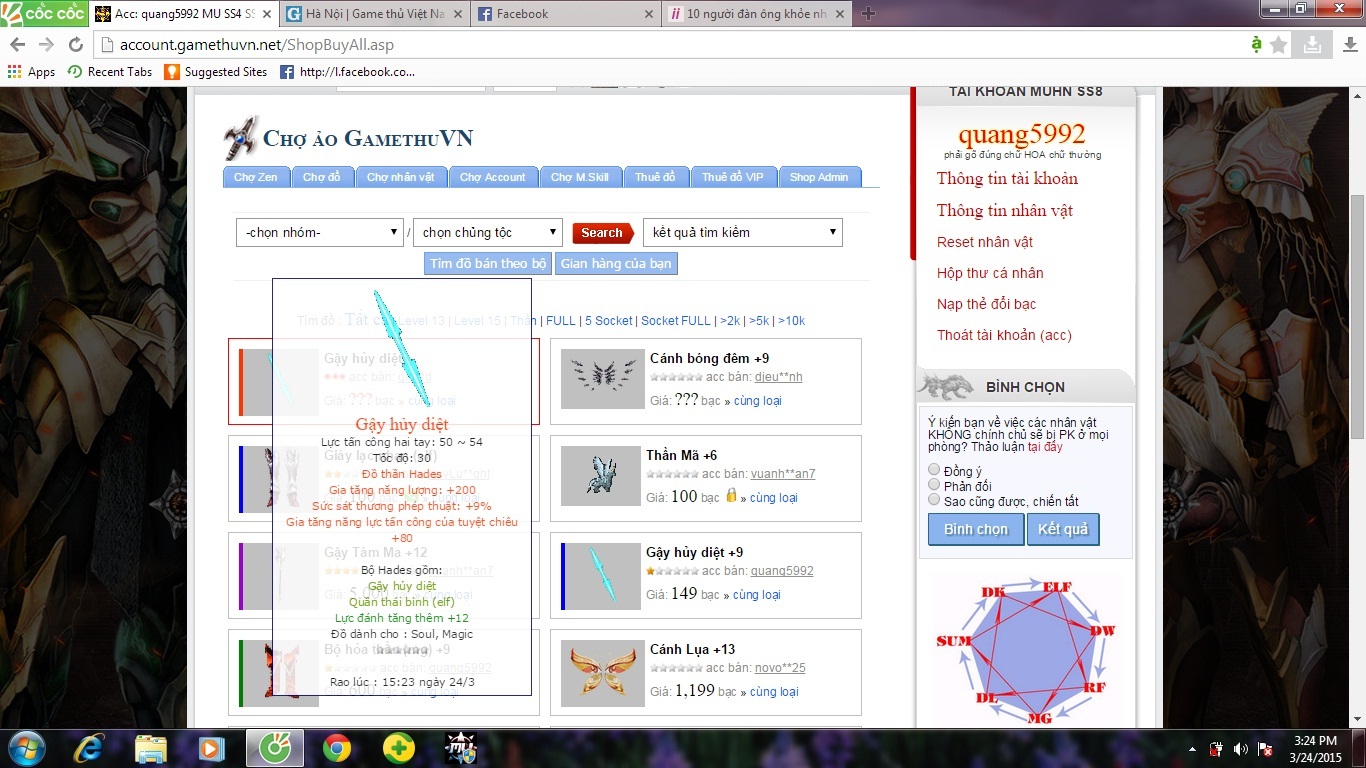
Task: Switch to the Hà Nội Game thủ Việt Nam tab
Action: [x=374, y=14]
